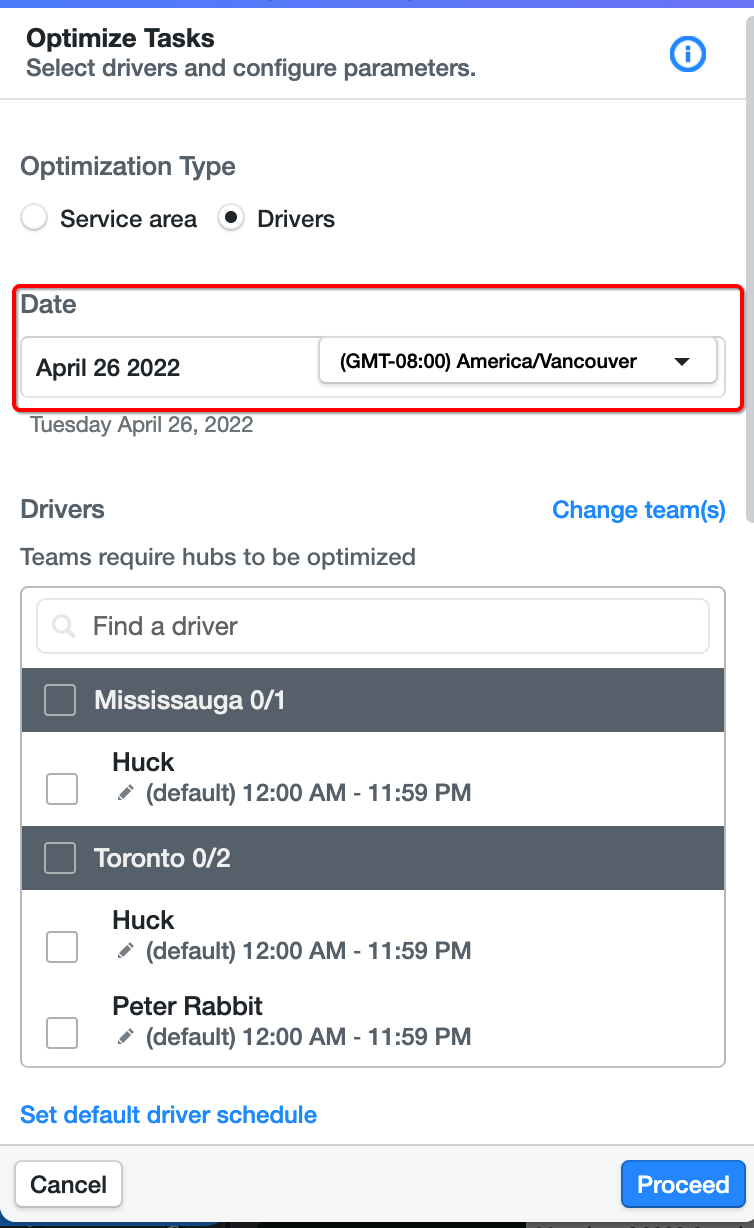
Task: Open Change team(s) link
Action: pos(639,510)
